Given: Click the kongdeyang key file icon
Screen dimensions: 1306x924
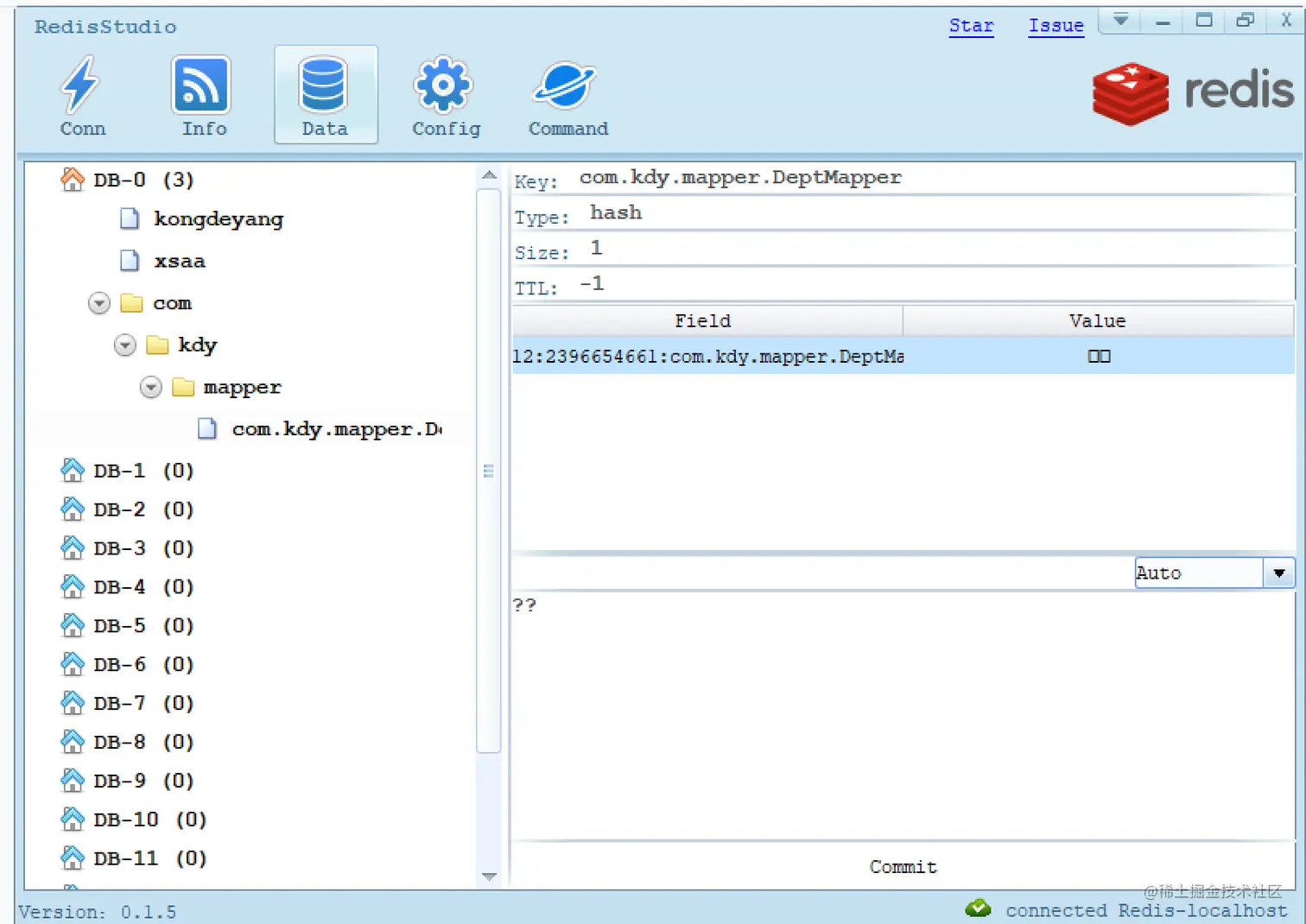Looking at the screenshot, I should 130,218.
